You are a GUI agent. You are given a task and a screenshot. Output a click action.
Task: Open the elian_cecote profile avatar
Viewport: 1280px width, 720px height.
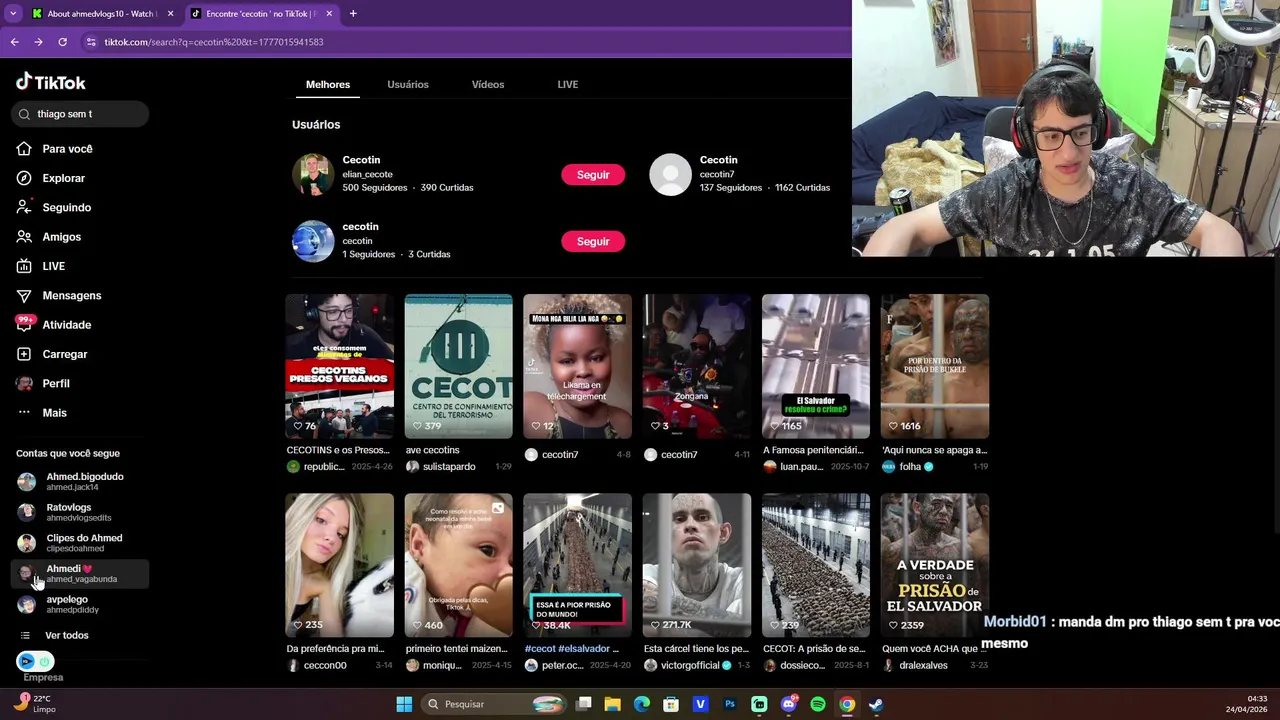(x=313, y=175)
